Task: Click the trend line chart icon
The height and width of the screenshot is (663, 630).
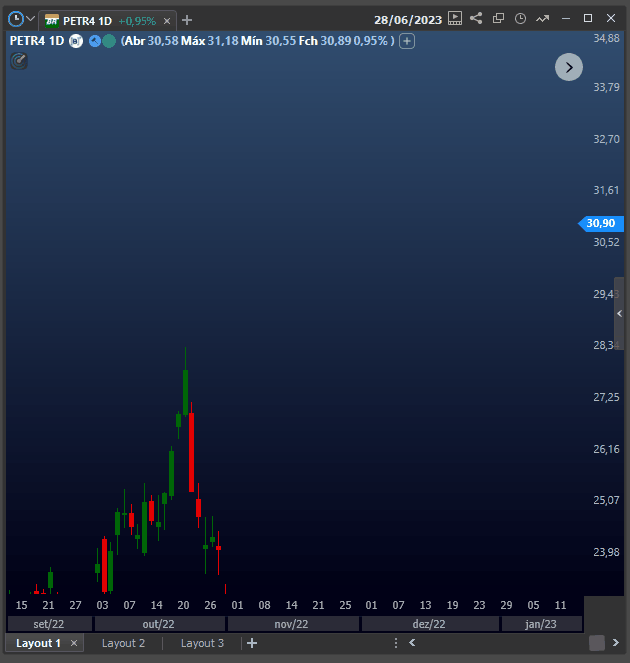Action: point(542,19)
